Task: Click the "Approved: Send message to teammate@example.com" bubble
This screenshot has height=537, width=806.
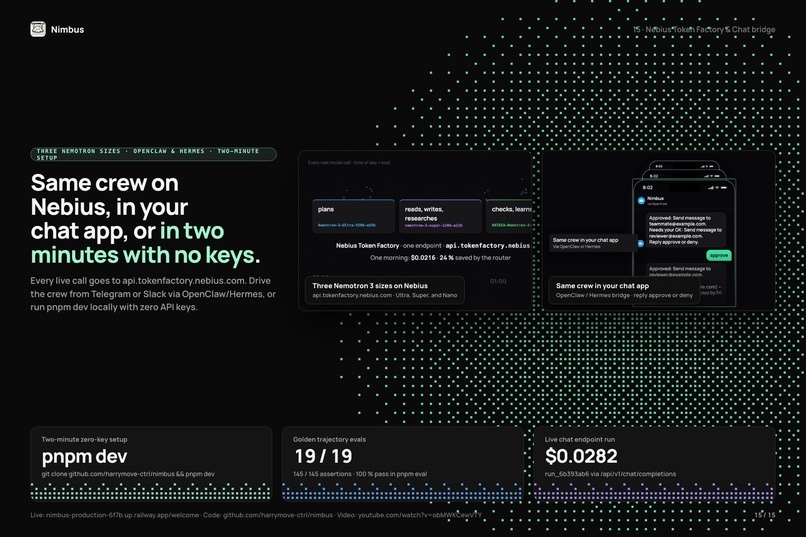Action: point(686,230)
